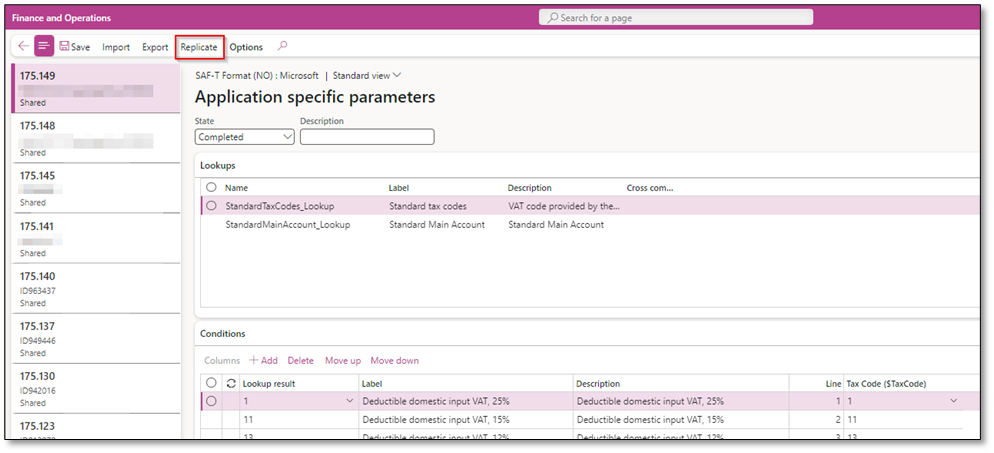Click the Export button

155,47
